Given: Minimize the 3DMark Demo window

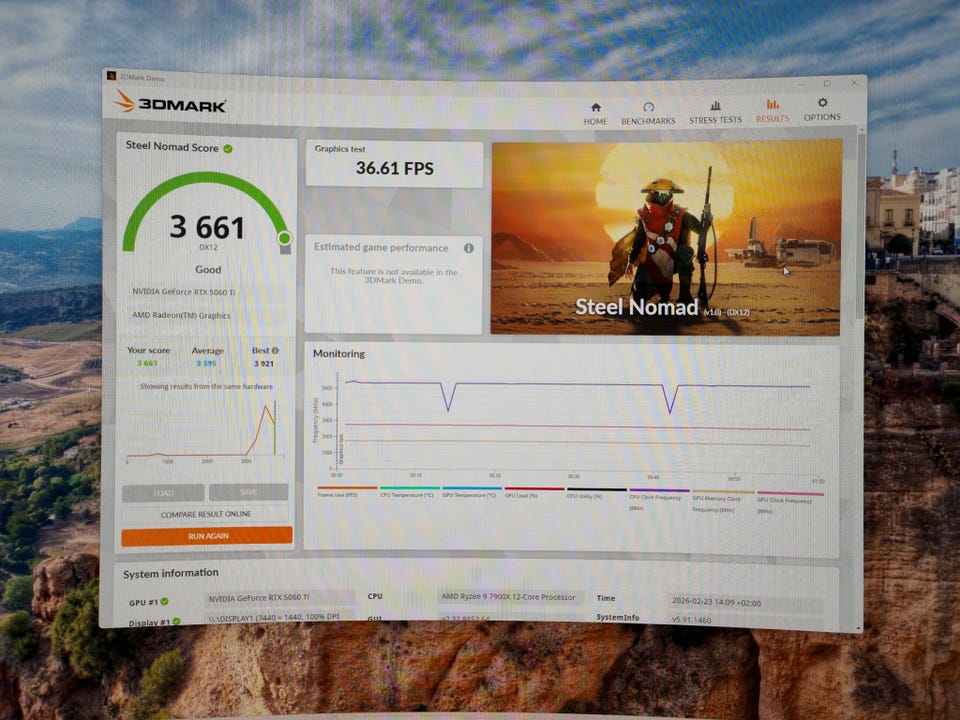Looking at the screenshot, I should click(801, 83).
